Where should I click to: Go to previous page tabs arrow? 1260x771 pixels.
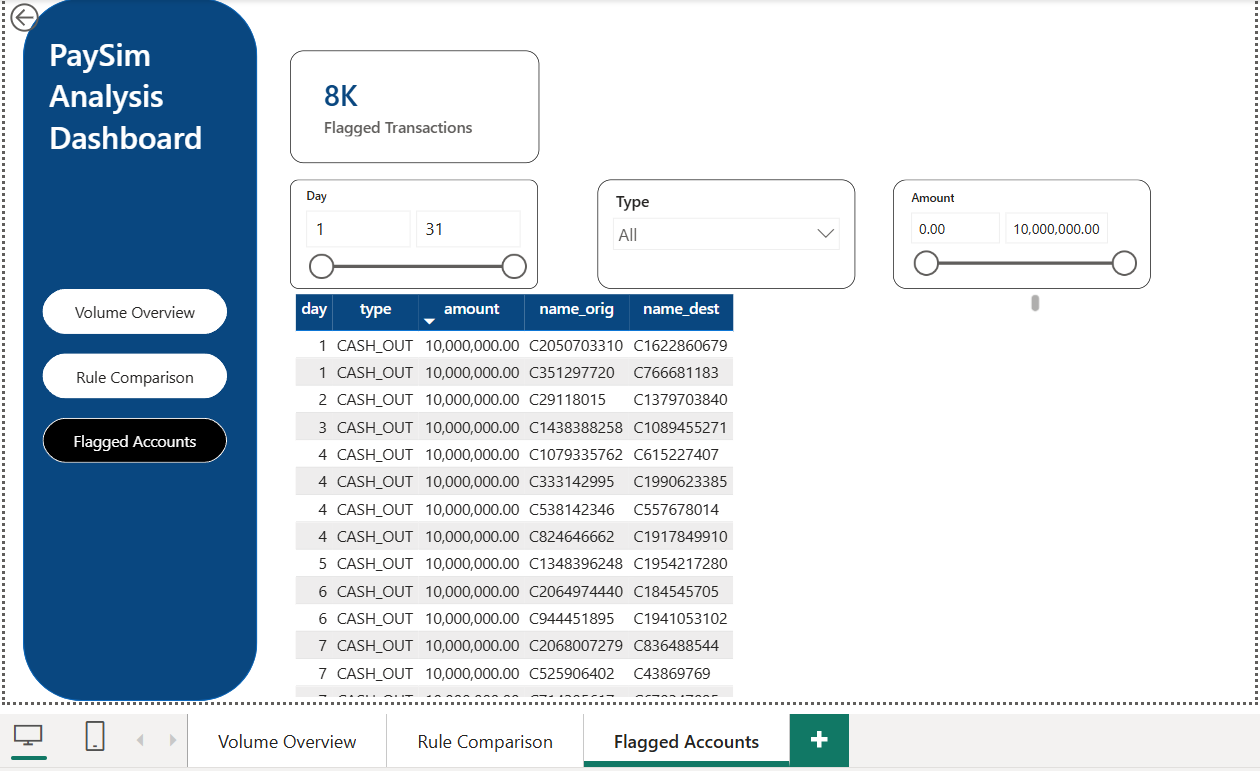coord(140,740)
